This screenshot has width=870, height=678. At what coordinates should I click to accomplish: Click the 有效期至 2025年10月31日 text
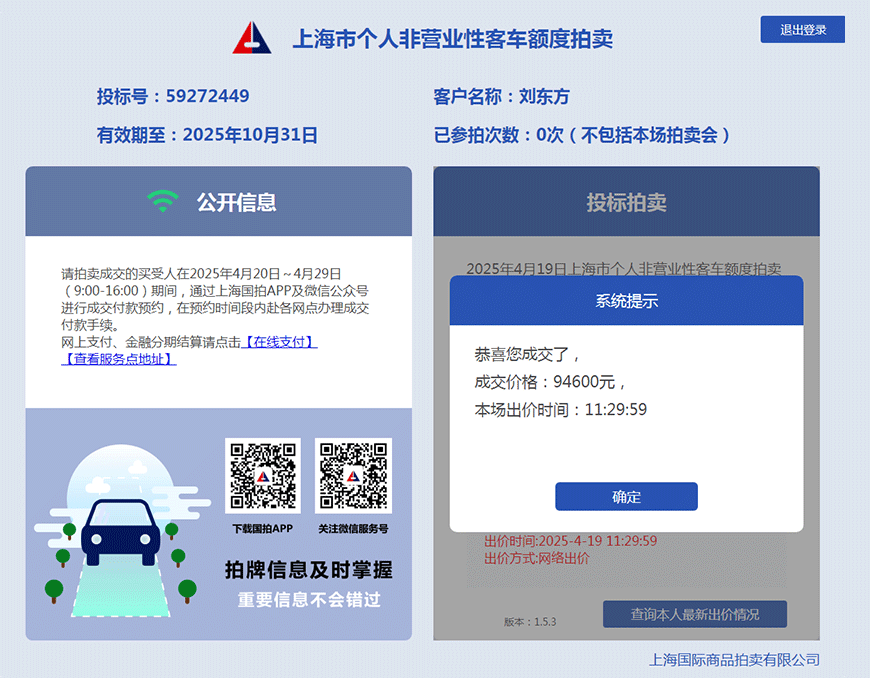tap(207, 135)
